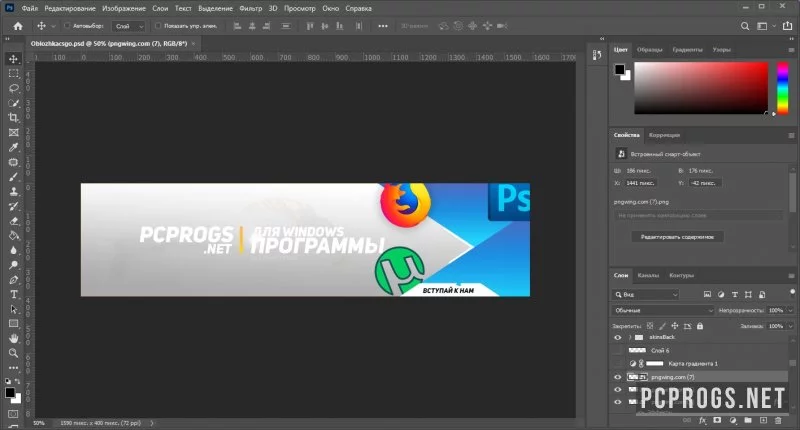Open the Обычные blend mode dropdown
The height and width of the screenshot is (430, 800).
pos(663,310)
